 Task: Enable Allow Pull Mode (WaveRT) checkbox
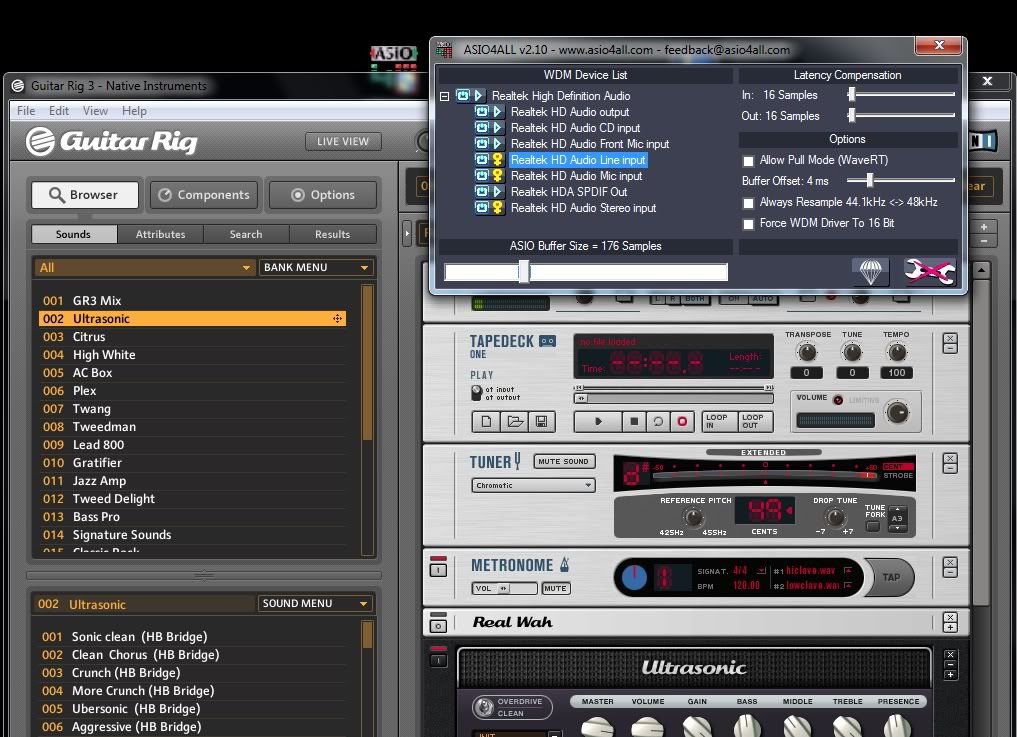pyautogui.click(x=748, y=161)
